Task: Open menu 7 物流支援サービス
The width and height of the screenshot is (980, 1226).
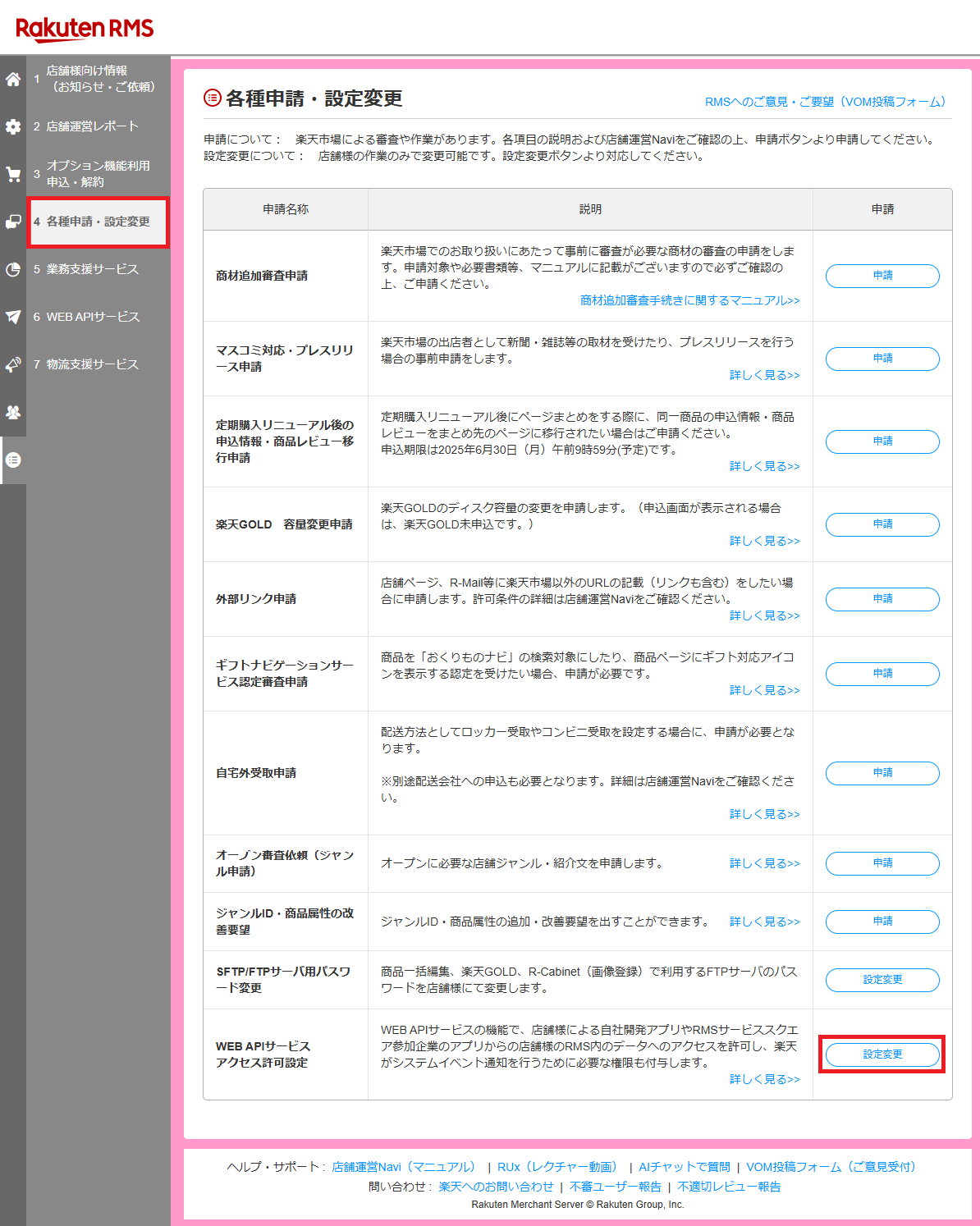Action: [98, 364]
